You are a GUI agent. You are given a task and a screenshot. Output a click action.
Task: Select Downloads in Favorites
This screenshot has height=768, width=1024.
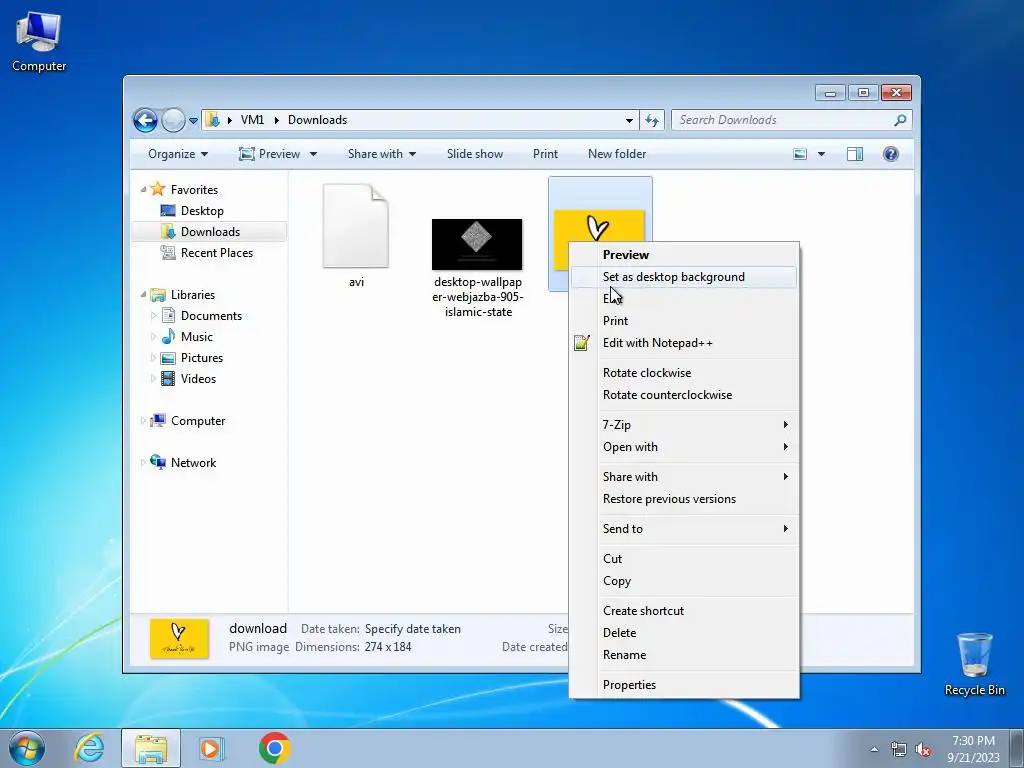pos(210,232)
